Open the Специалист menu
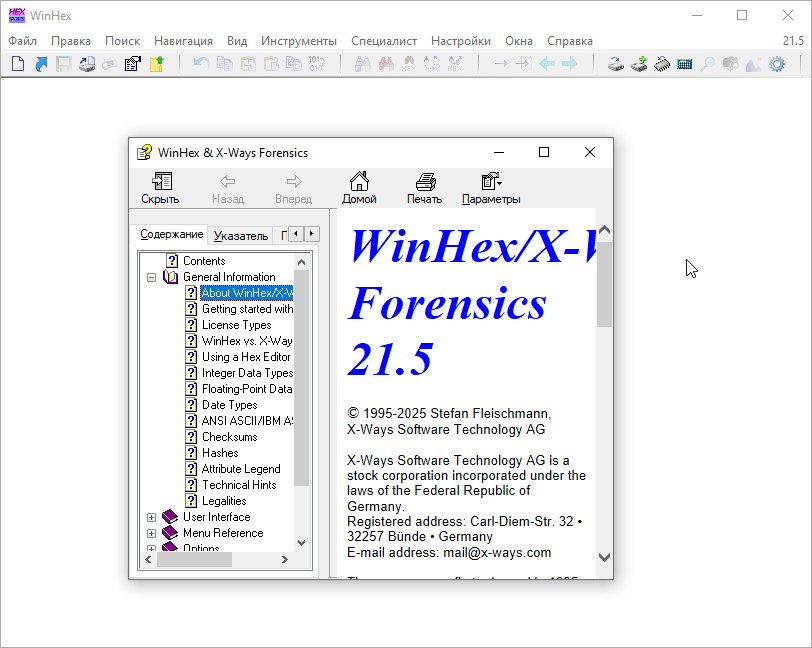The width and height of the screenshot is (812, 648). pos(384,41)
